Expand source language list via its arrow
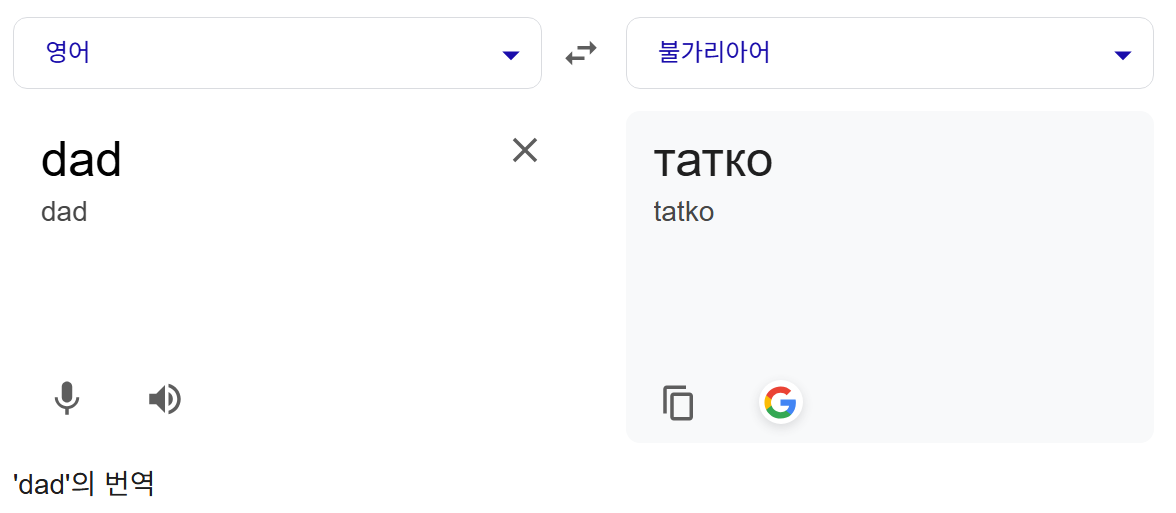 pos(510,55)
